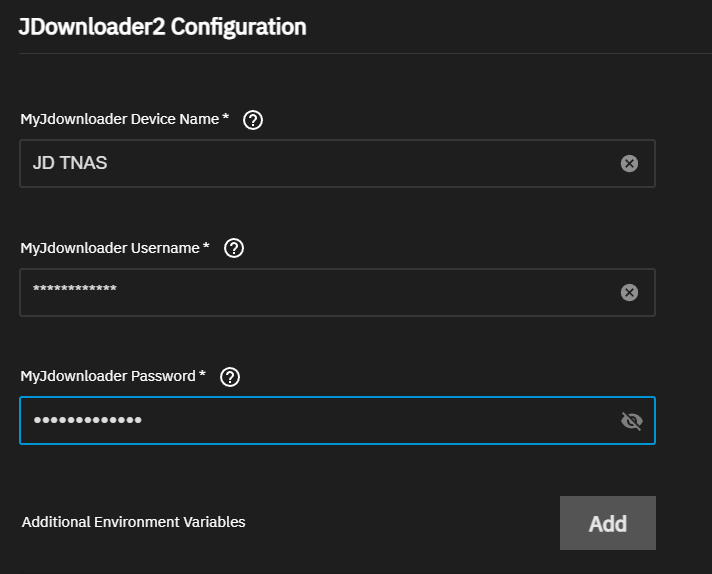Clear the Device Name field with X icon
This screenshot has width=712, height=574.
tap(629, 163)
